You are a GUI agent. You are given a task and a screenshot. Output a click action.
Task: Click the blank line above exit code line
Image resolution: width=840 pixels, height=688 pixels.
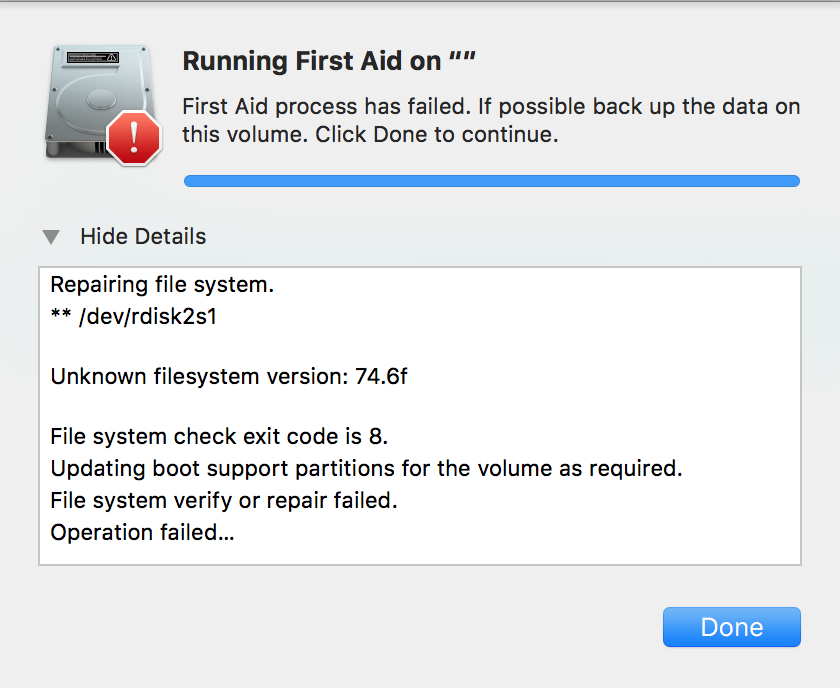(420, 407)
